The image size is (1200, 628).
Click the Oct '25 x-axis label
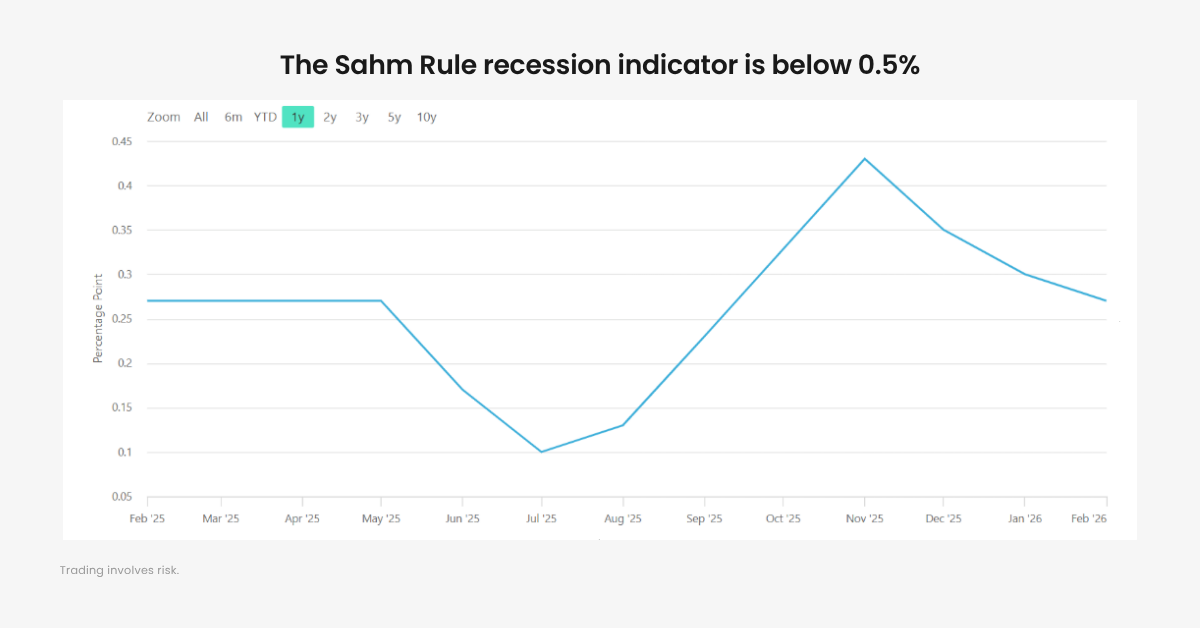pos(783,519)
